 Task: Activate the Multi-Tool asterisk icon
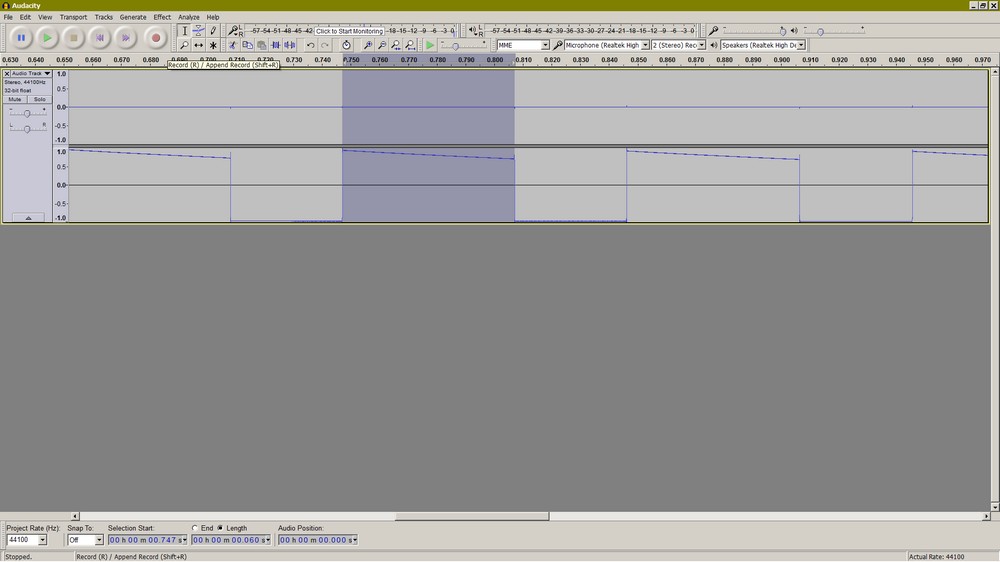(213, 45)
